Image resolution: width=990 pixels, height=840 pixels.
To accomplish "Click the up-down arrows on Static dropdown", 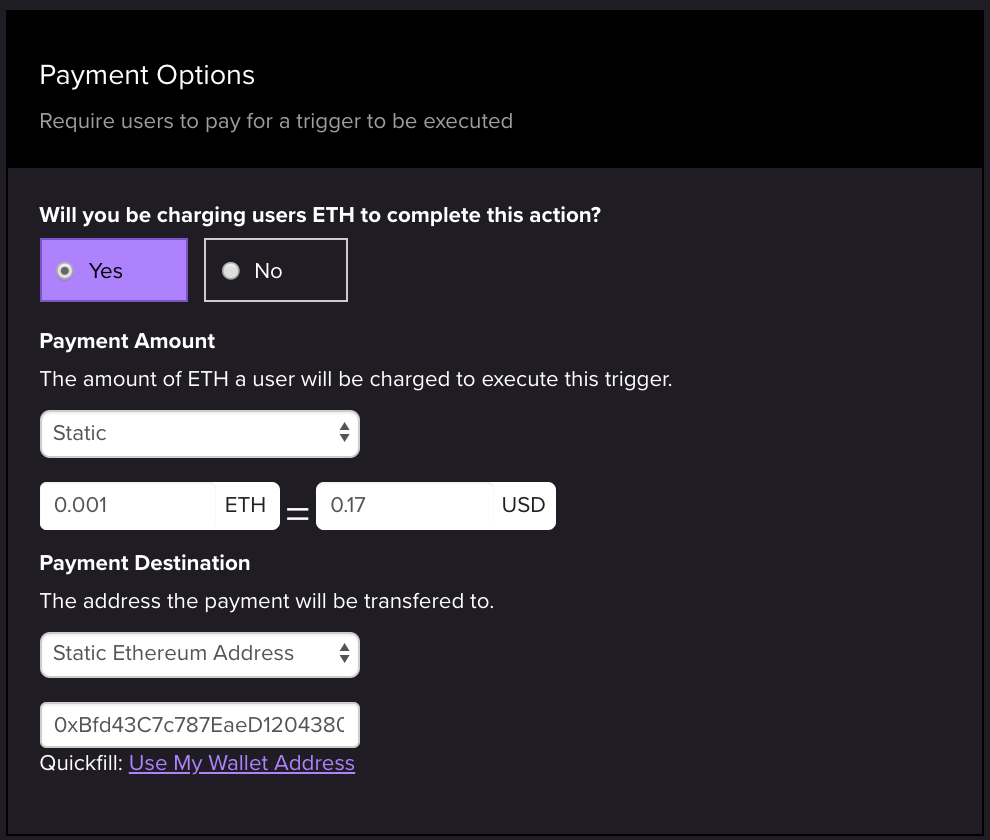I will pos(344,433).
